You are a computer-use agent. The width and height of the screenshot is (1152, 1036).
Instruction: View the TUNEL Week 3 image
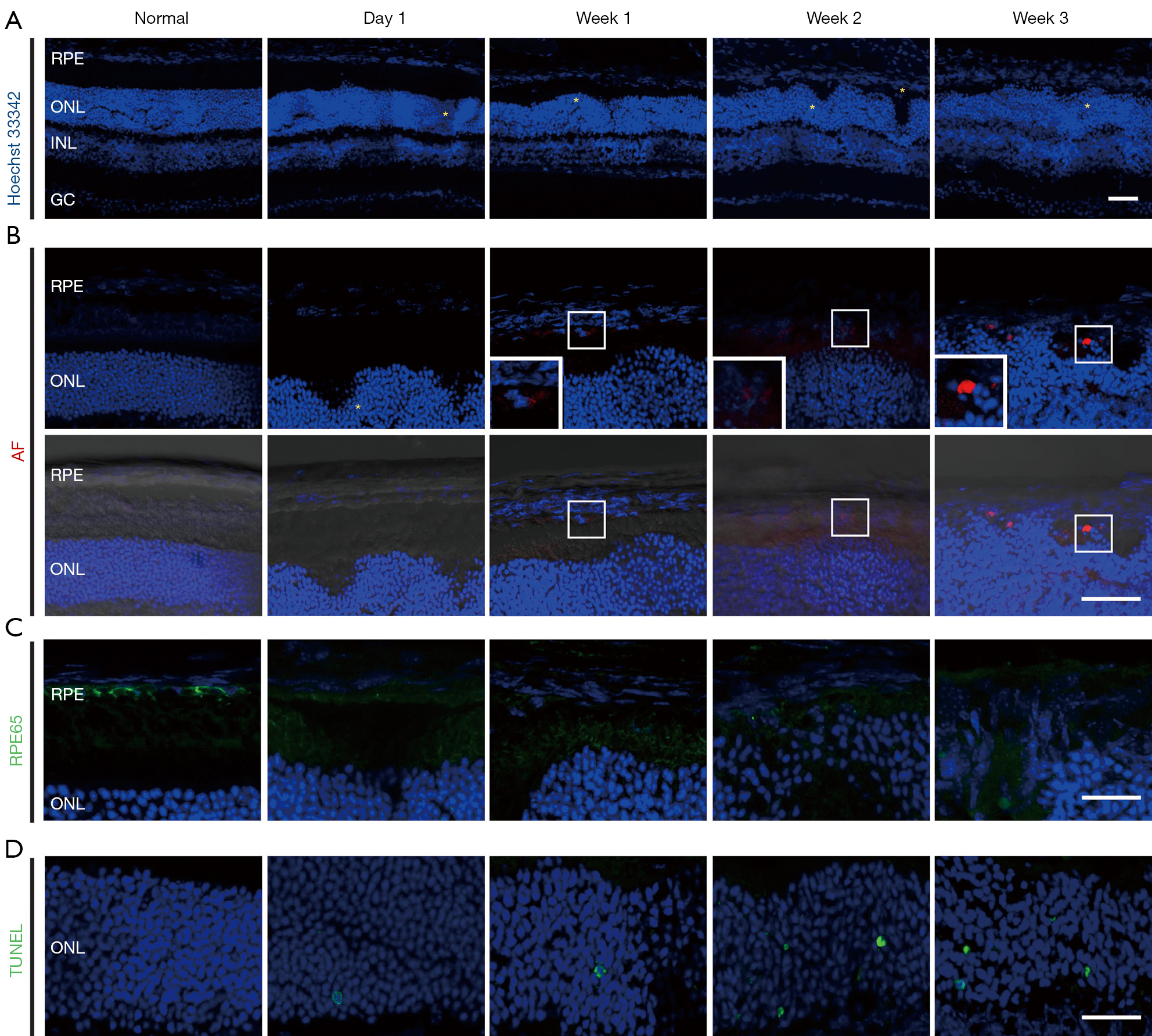pyautogui.click(x=1043, y=946)
